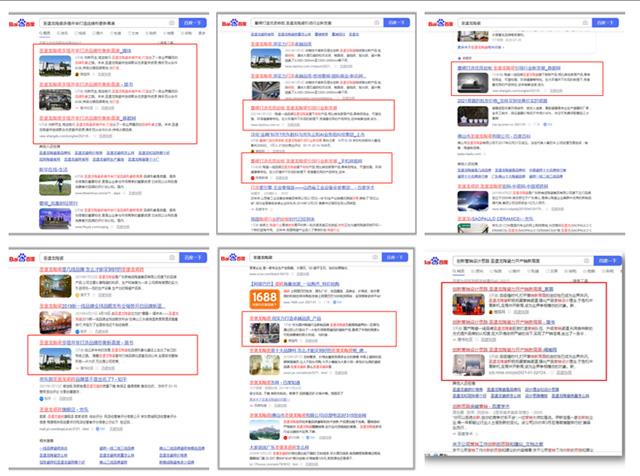
Task: Open camera image search in the bottom-right screenshot
Action: coord(587,260)
